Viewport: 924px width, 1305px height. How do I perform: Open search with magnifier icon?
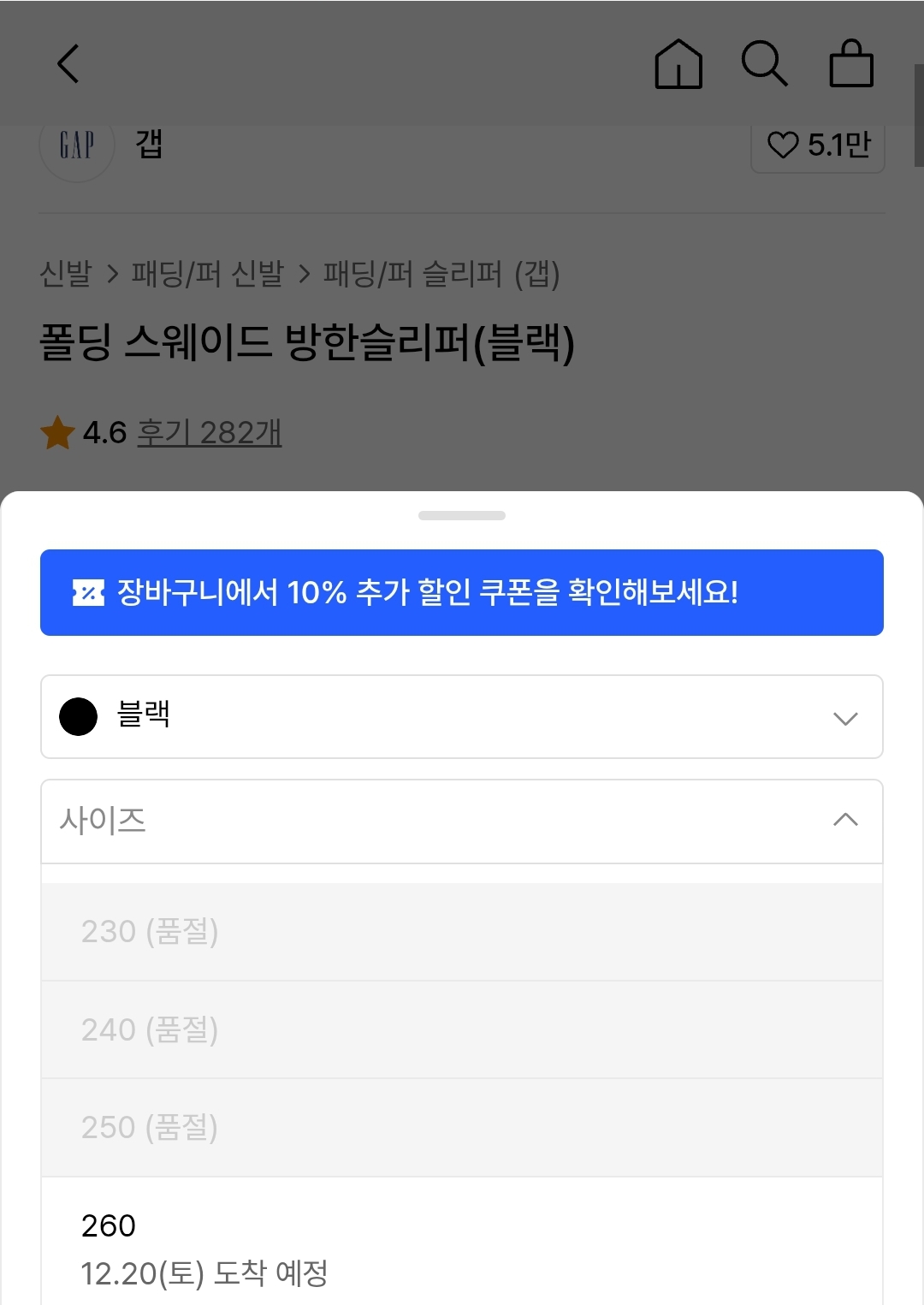click(764, 64)
